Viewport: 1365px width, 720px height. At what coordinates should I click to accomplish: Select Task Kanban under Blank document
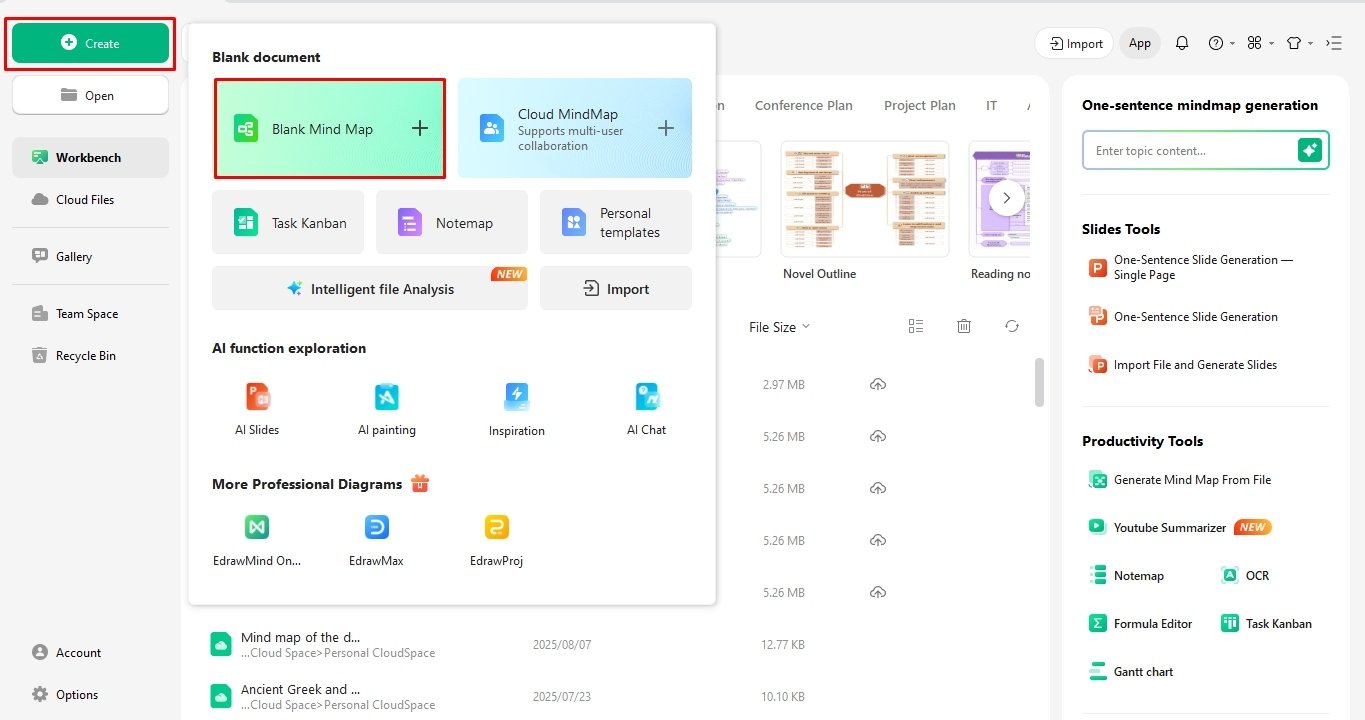click(288, 222)
